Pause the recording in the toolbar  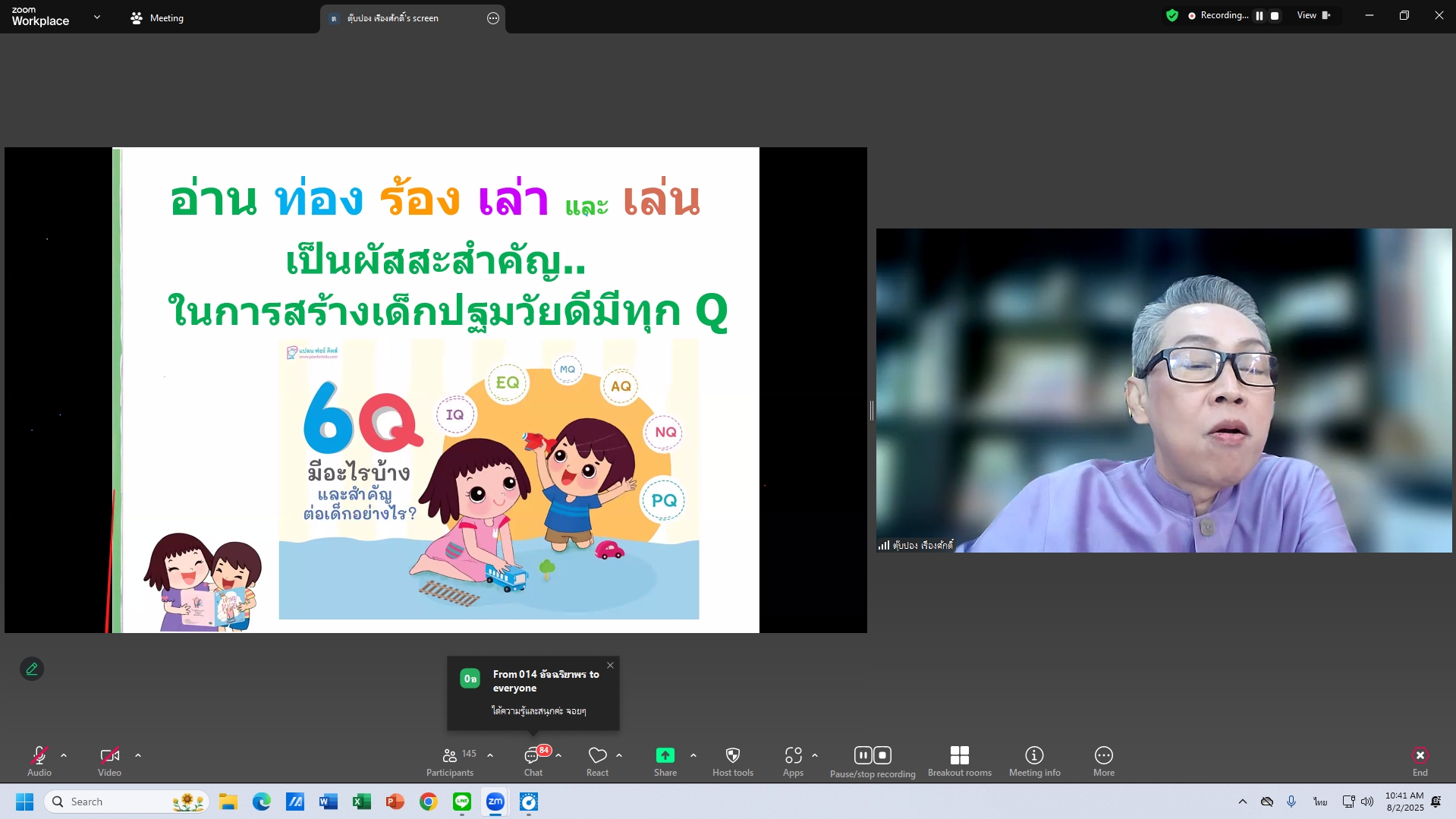point(863,755)
